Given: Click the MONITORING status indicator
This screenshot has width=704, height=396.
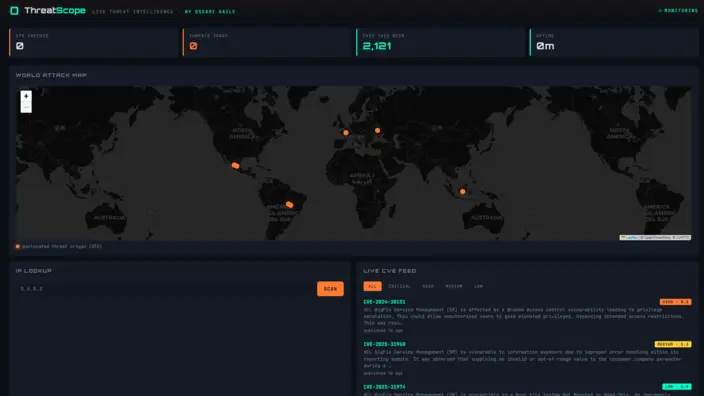Looking at the screenshot, I should [x=678, y=10].
